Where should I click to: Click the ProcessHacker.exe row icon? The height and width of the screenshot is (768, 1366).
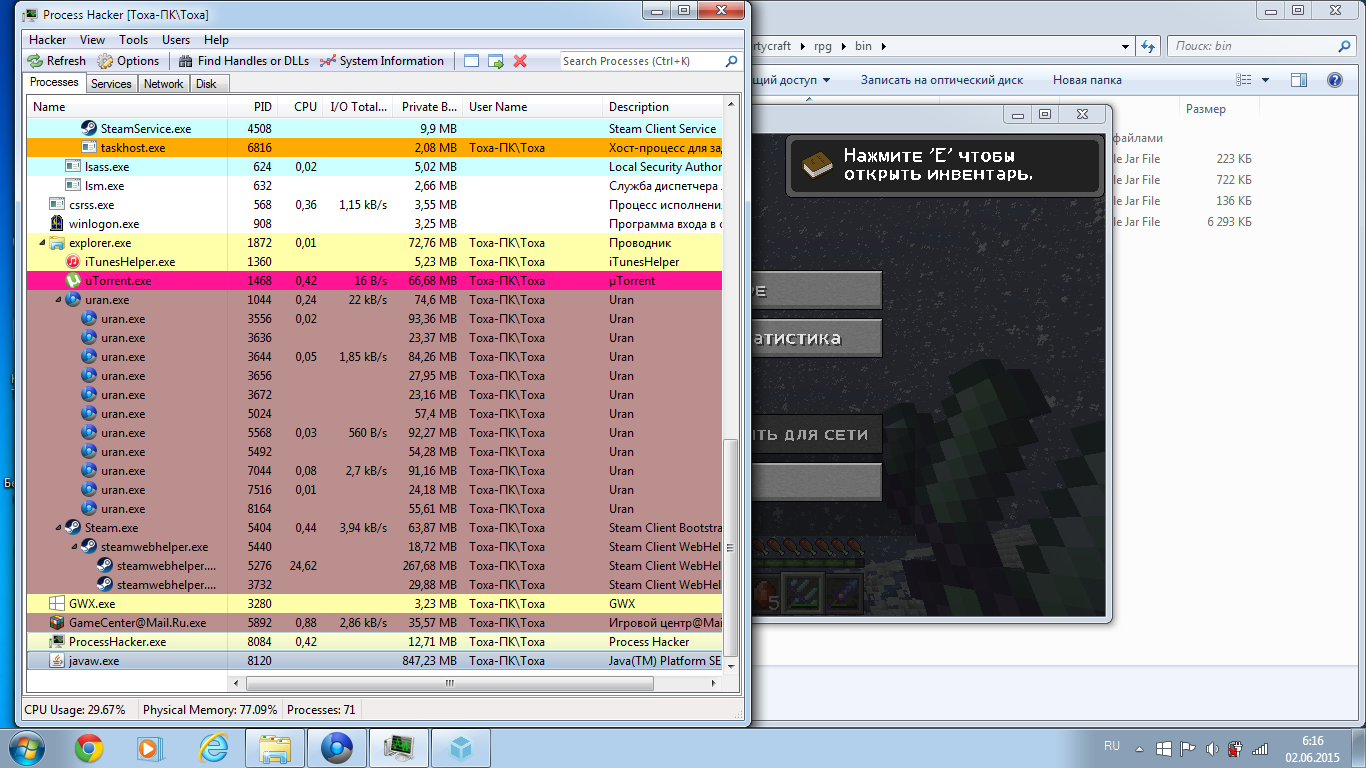coord(57,642)
